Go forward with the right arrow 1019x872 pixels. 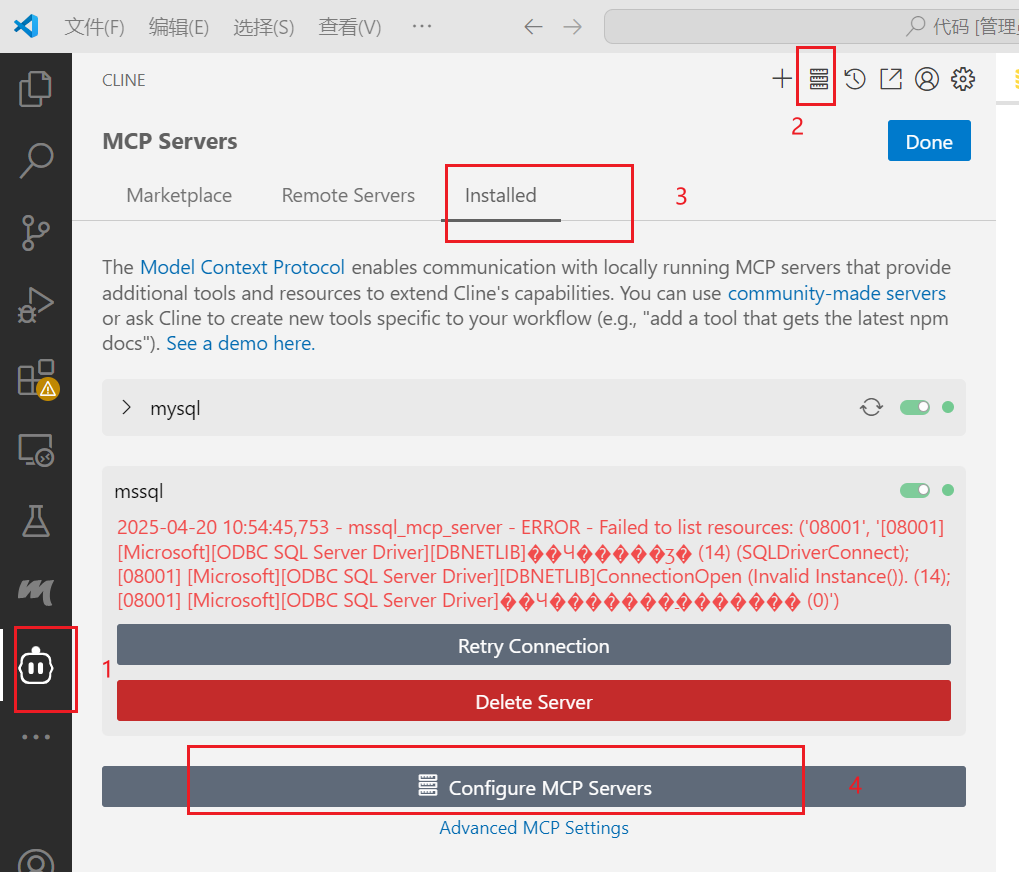573,27
